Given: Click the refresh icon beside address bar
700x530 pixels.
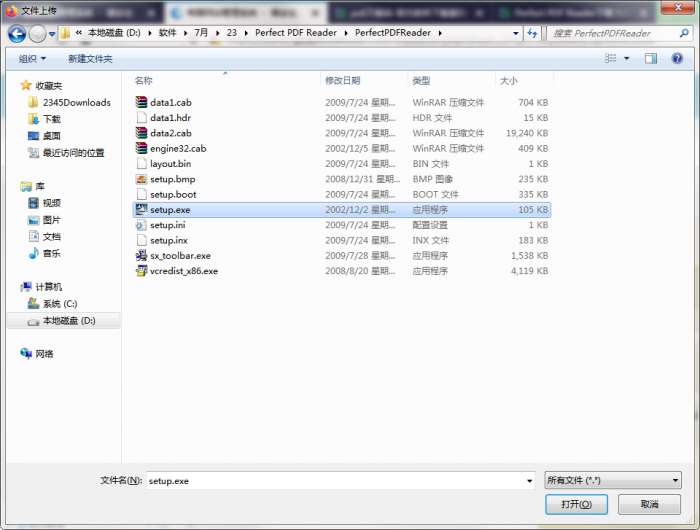Looking at the screenshot, I should click(x=532, y=33).
